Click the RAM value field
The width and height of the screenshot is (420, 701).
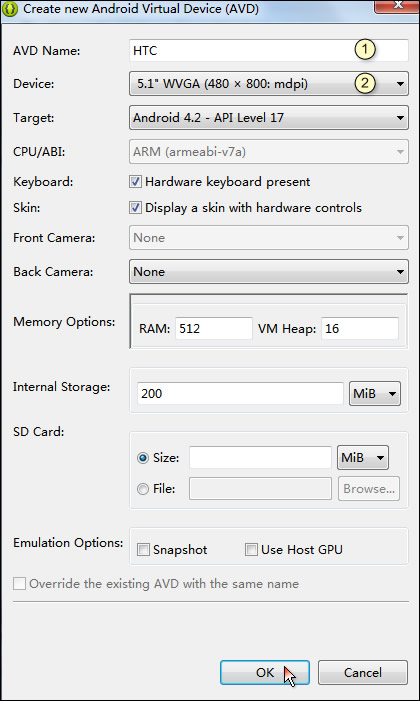pyautogui.click(x=214, y=329)
